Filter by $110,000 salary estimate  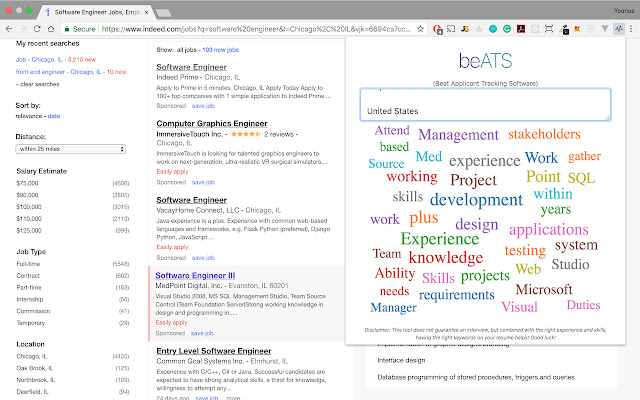point(29,219)
